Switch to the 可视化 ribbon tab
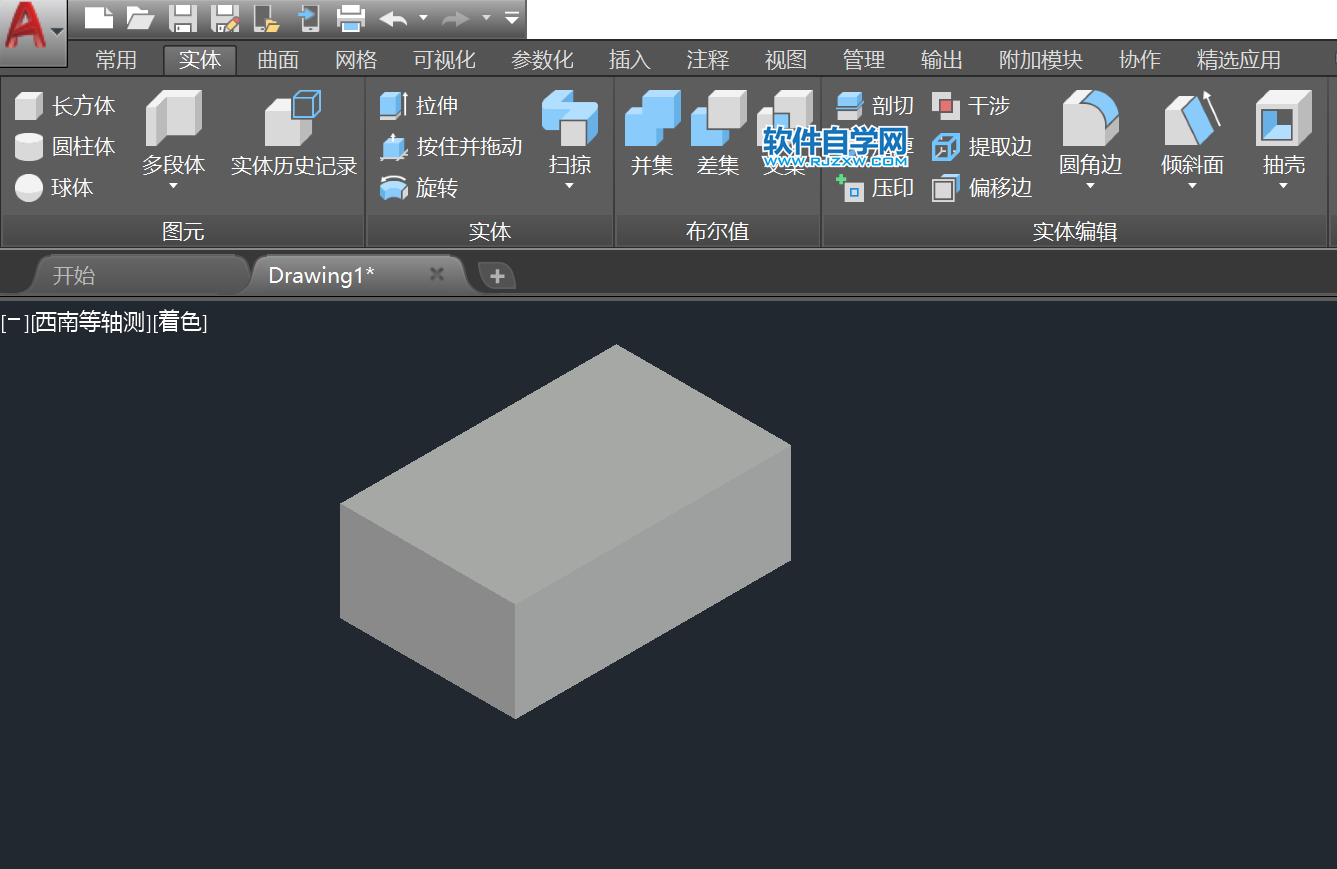Viewport: 1337px width, 869px height. (x=444, y=60)
